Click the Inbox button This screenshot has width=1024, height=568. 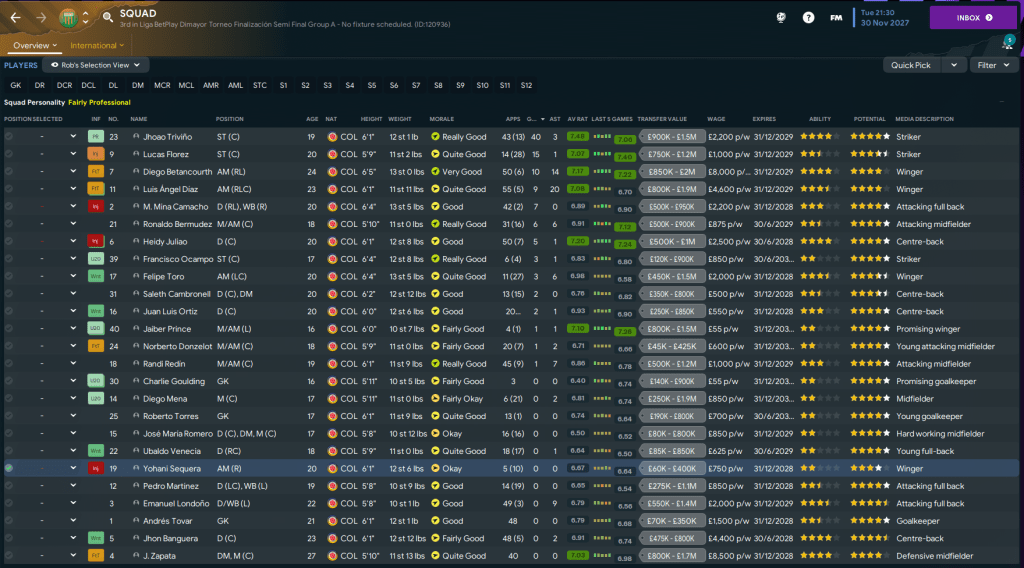974,17
